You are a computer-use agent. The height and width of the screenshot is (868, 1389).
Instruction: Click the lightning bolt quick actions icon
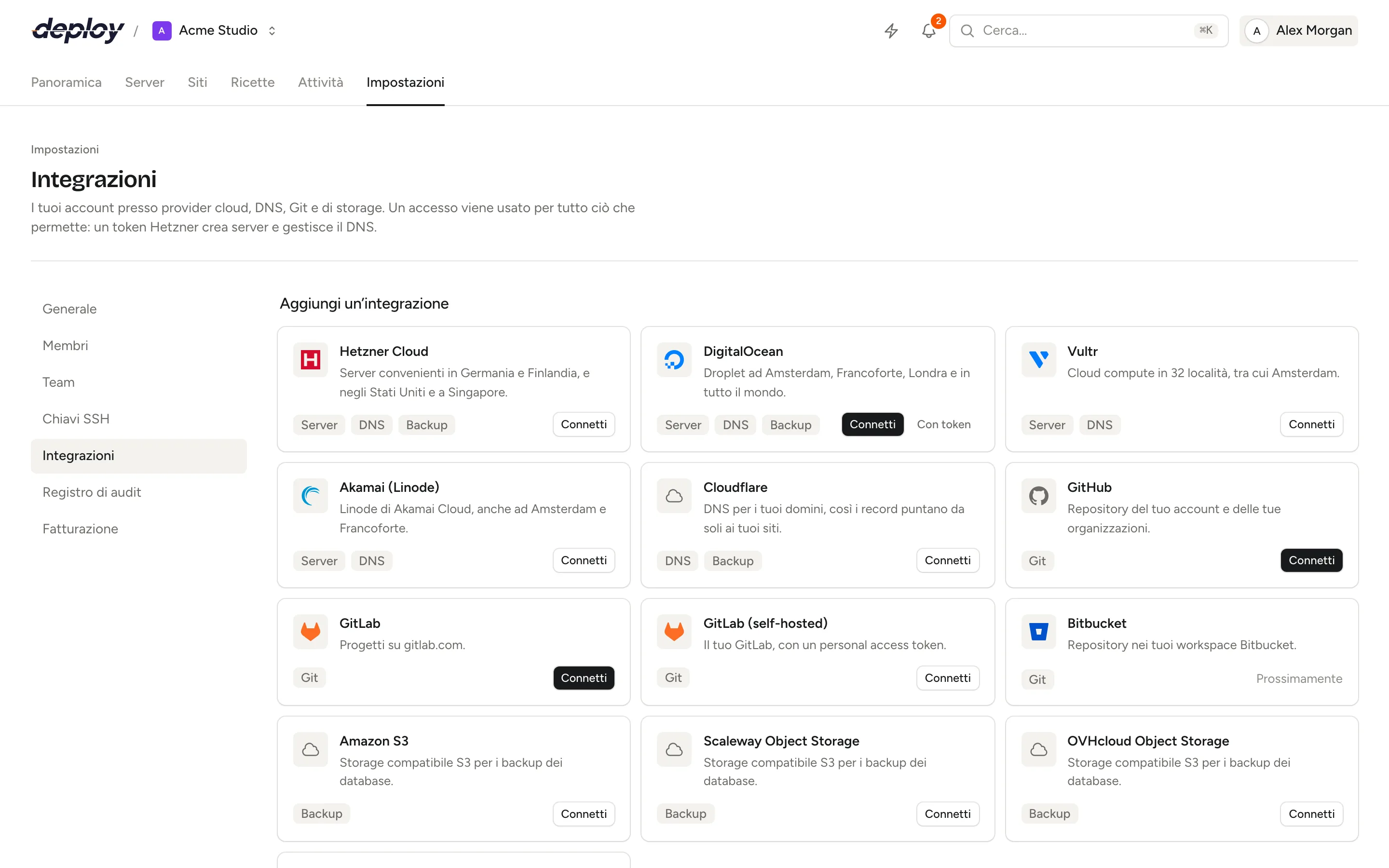click(891, 30)
